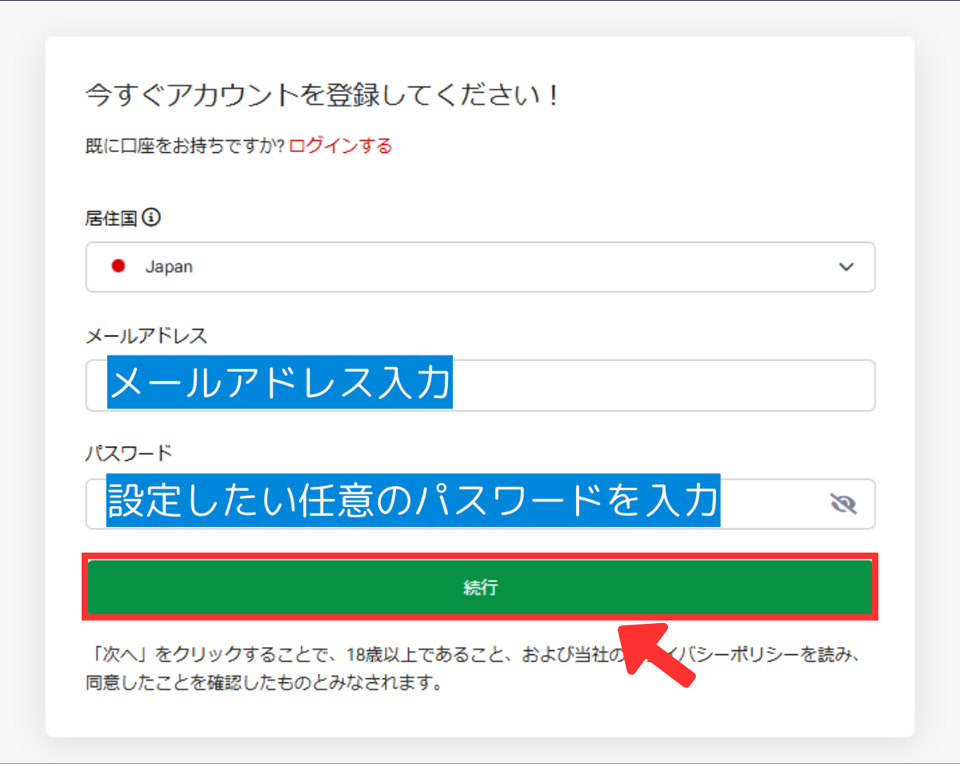Click the green 続行 button
The image size is (960, 764).
(480, 586)
